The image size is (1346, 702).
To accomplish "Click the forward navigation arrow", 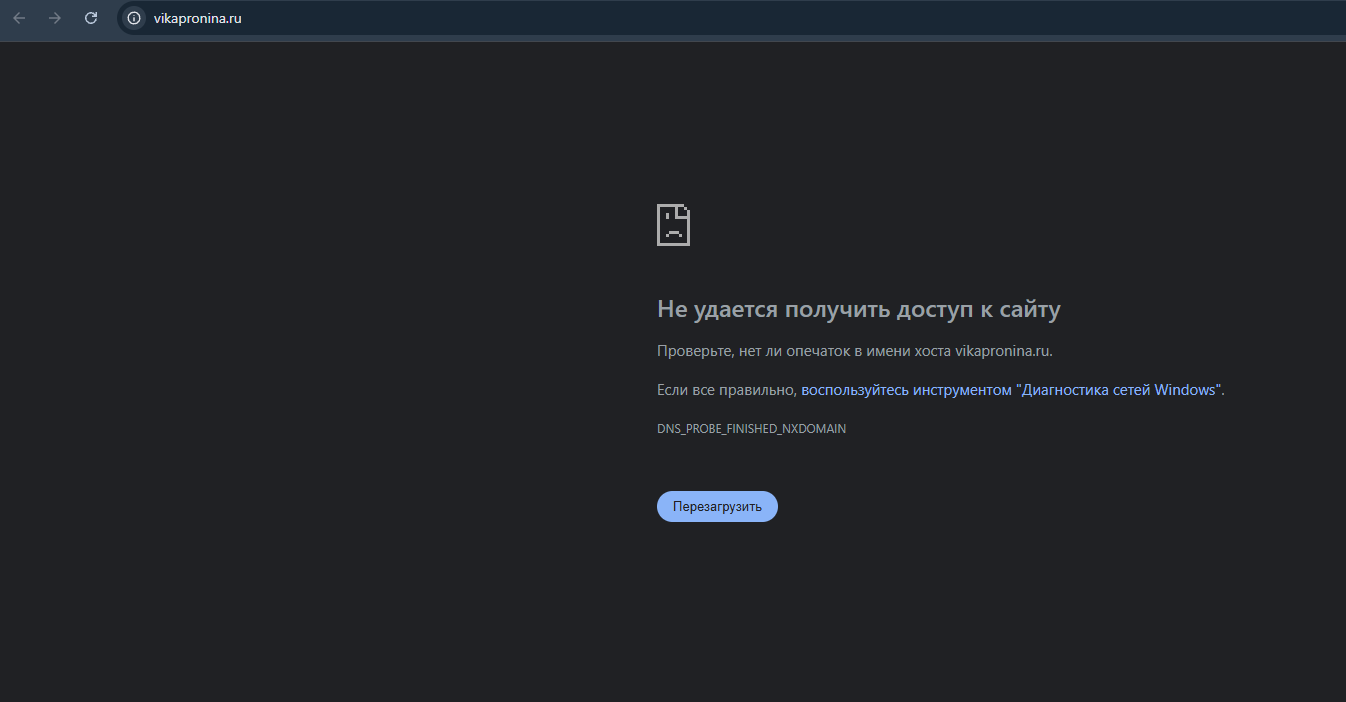I will point(55,18).
